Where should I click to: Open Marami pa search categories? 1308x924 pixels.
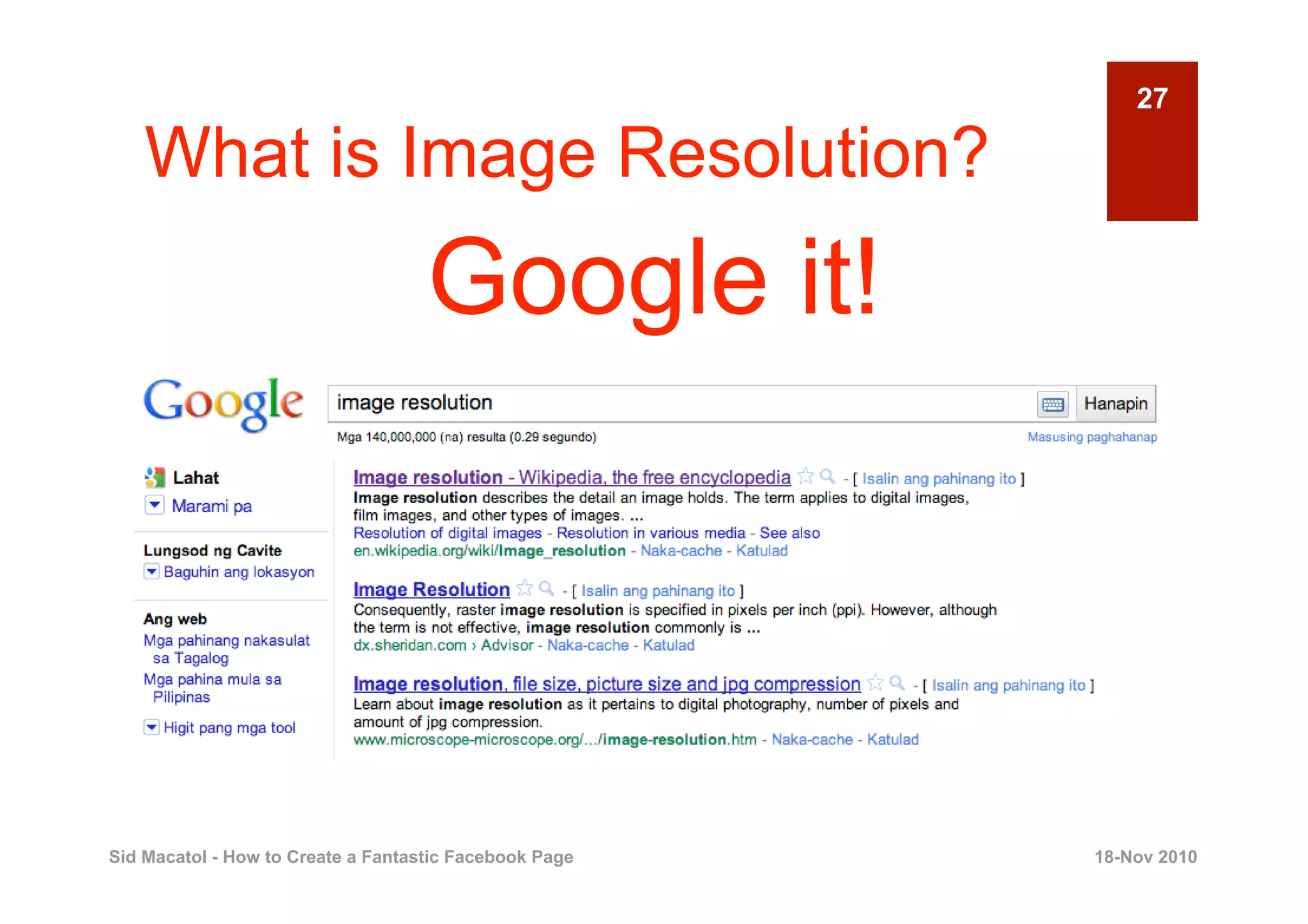212,506
